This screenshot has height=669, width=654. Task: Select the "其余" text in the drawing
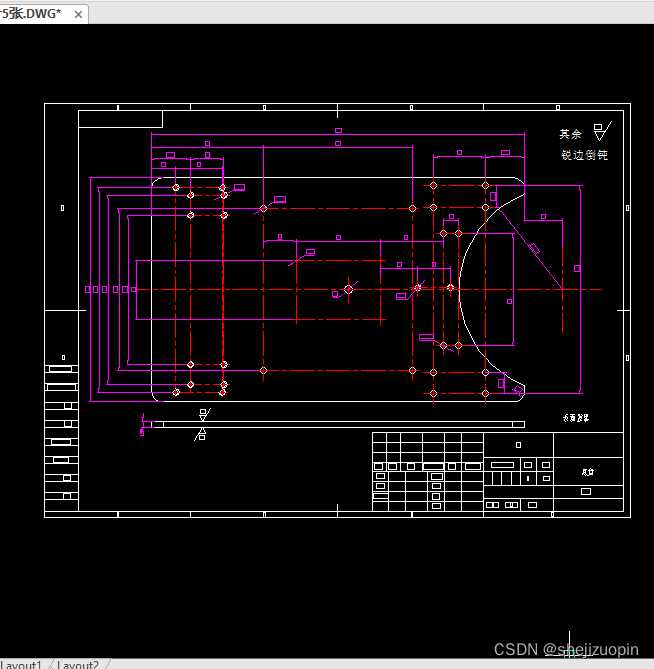click(x=570, y=134)
